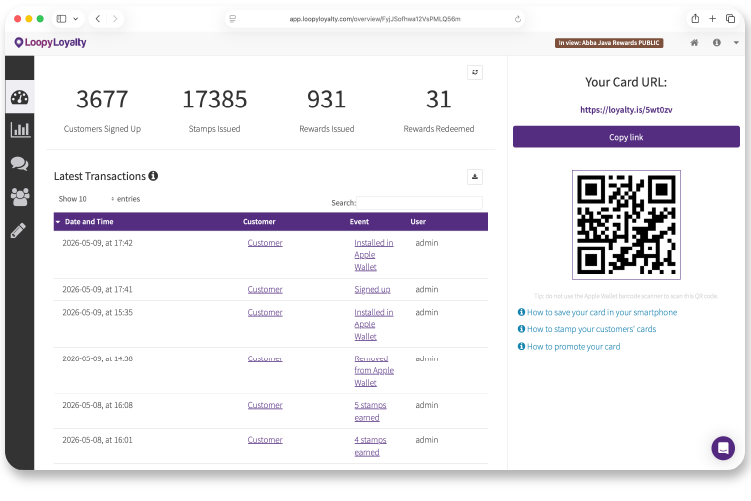Toggle the browser sidebar icon
Viewport: 751px width, 501px height.
click(61, 19)
